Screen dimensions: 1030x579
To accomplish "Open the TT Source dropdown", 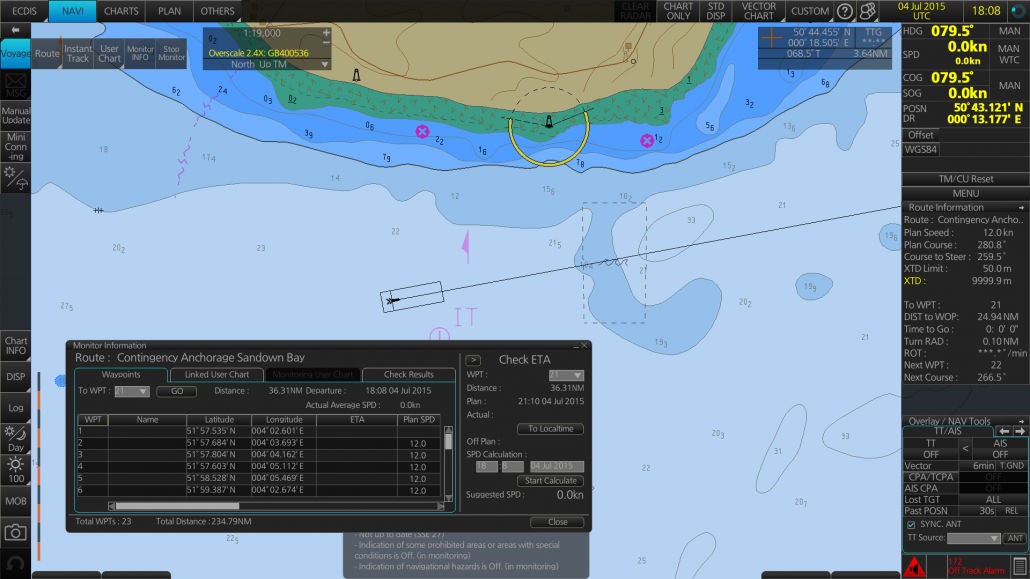I will click(974, 538).
